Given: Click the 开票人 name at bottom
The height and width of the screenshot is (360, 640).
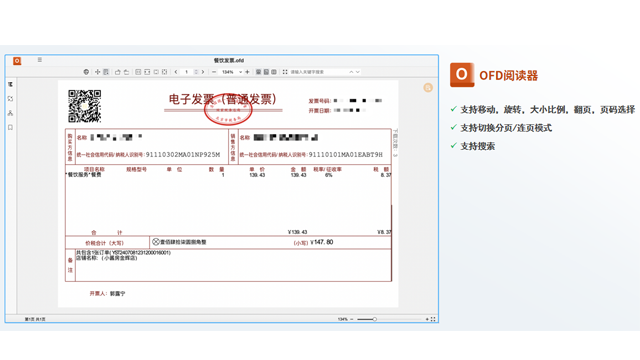Looking at the screenshot, I should pos(118,293).
